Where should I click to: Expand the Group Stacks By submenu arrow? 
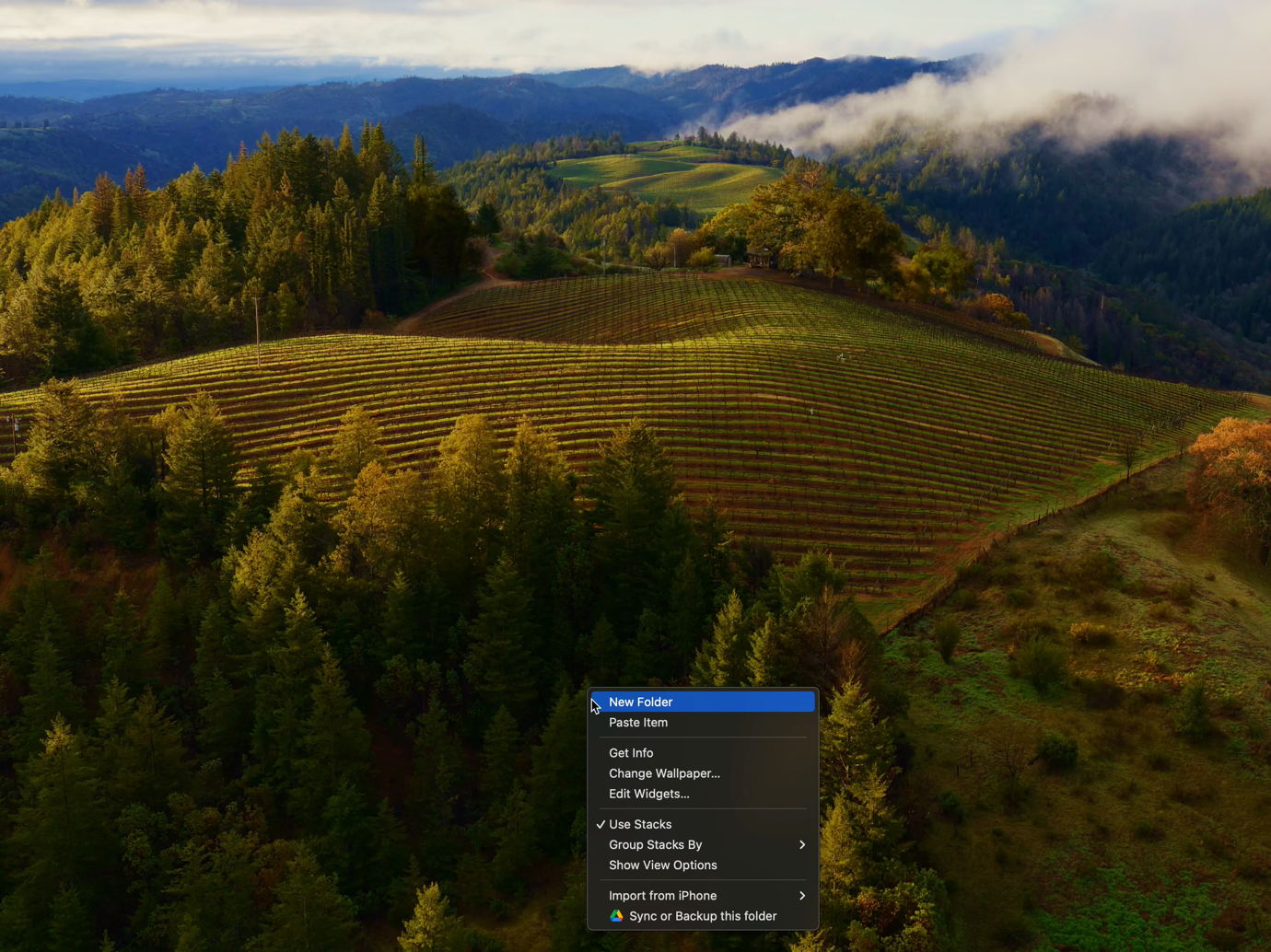point(802,845)
